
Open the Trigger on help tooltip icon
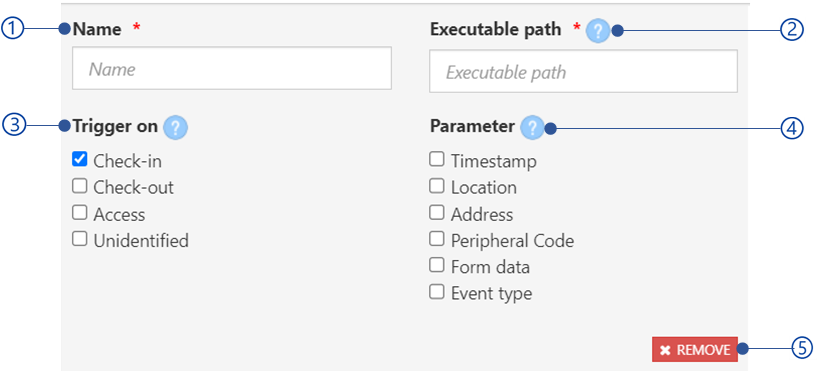(175, 128)
